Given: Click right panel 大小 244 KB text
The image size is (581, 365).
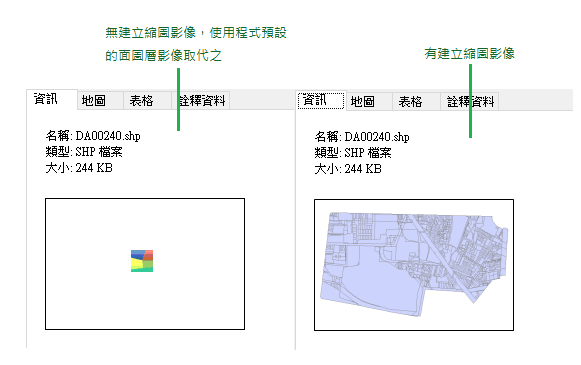Looking at the screenshot, I should tap(348, 169).
